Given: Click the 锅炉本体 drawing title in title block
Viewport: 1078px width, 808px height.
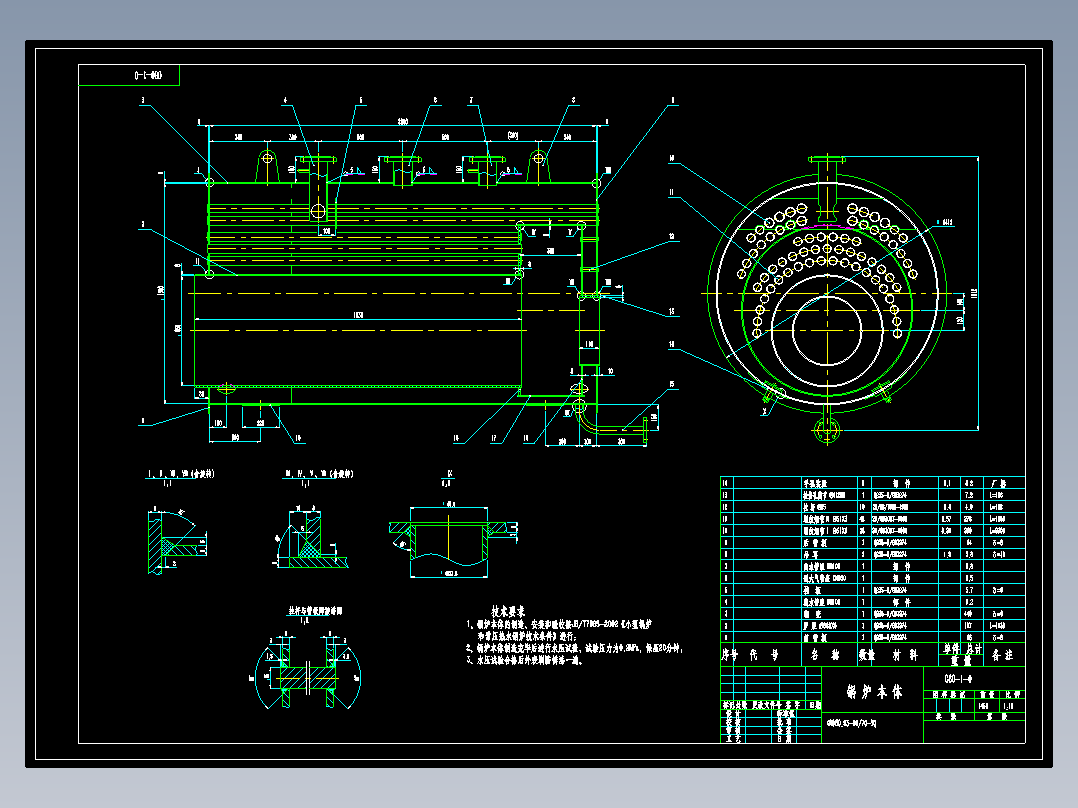Looking at the screenshot, I should tap(874, 692).
